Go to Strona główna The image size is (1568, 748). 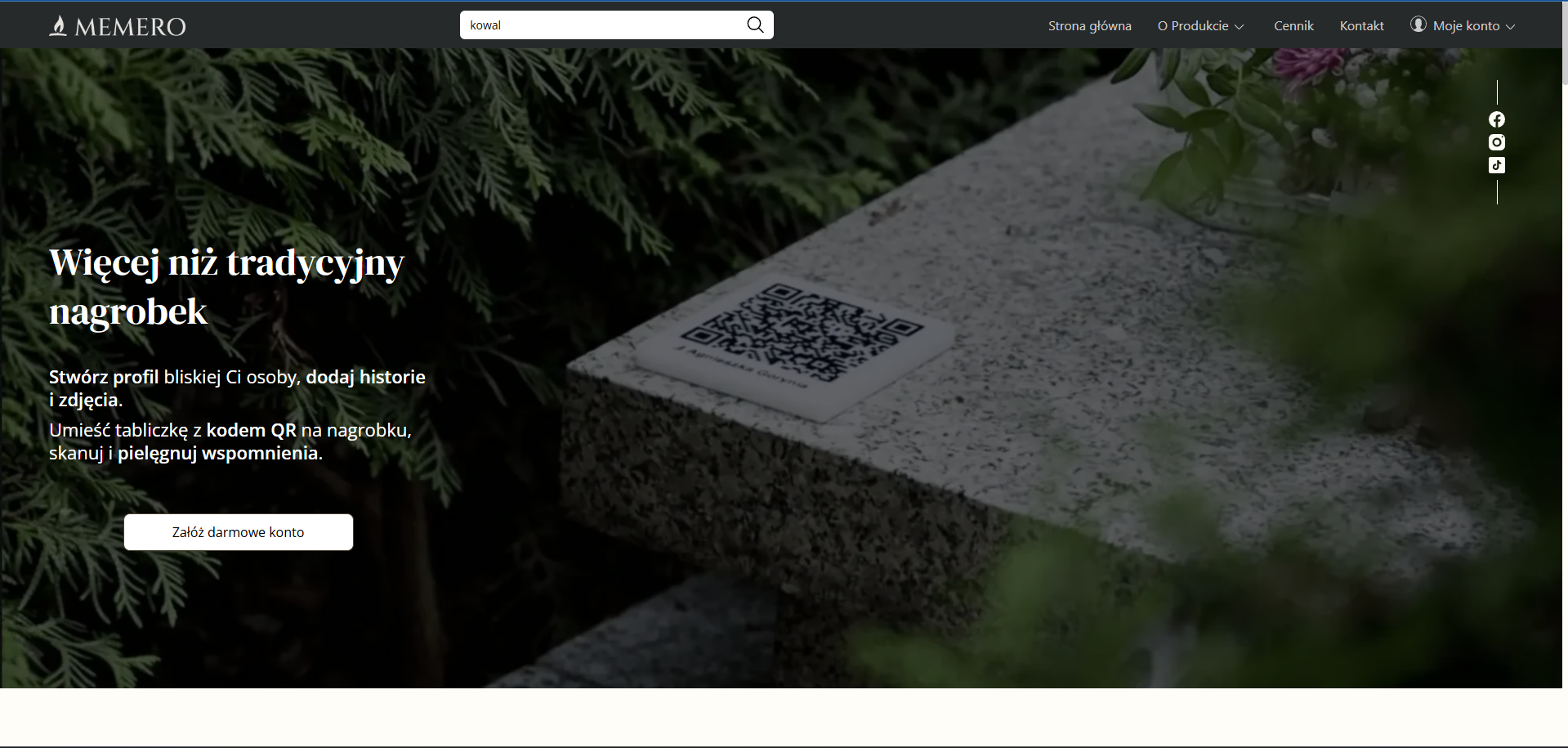[x=1090, y=26]
